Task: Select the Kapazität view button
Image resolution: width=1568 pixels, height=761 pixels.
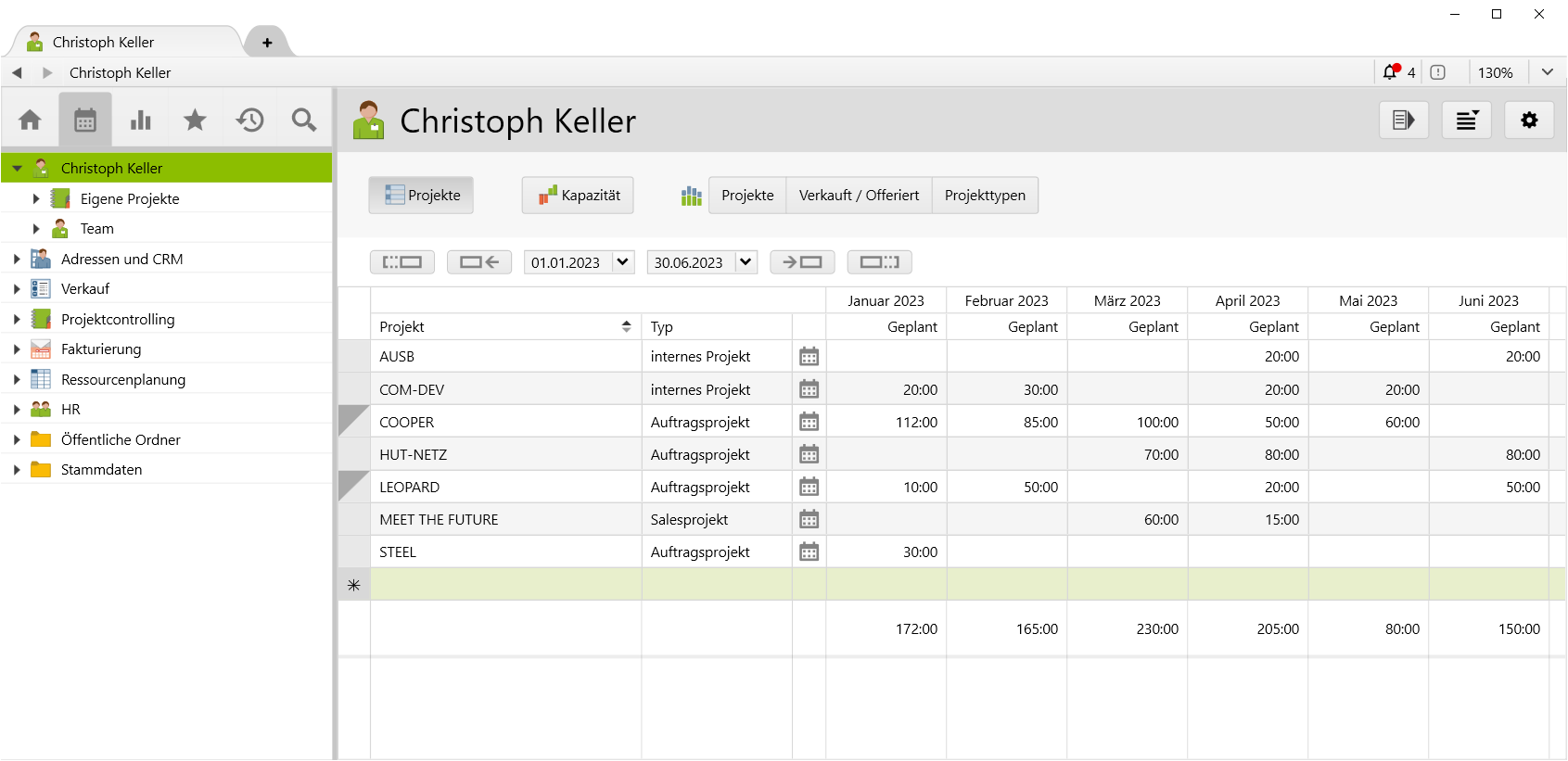Action: (x=578, y=196)
